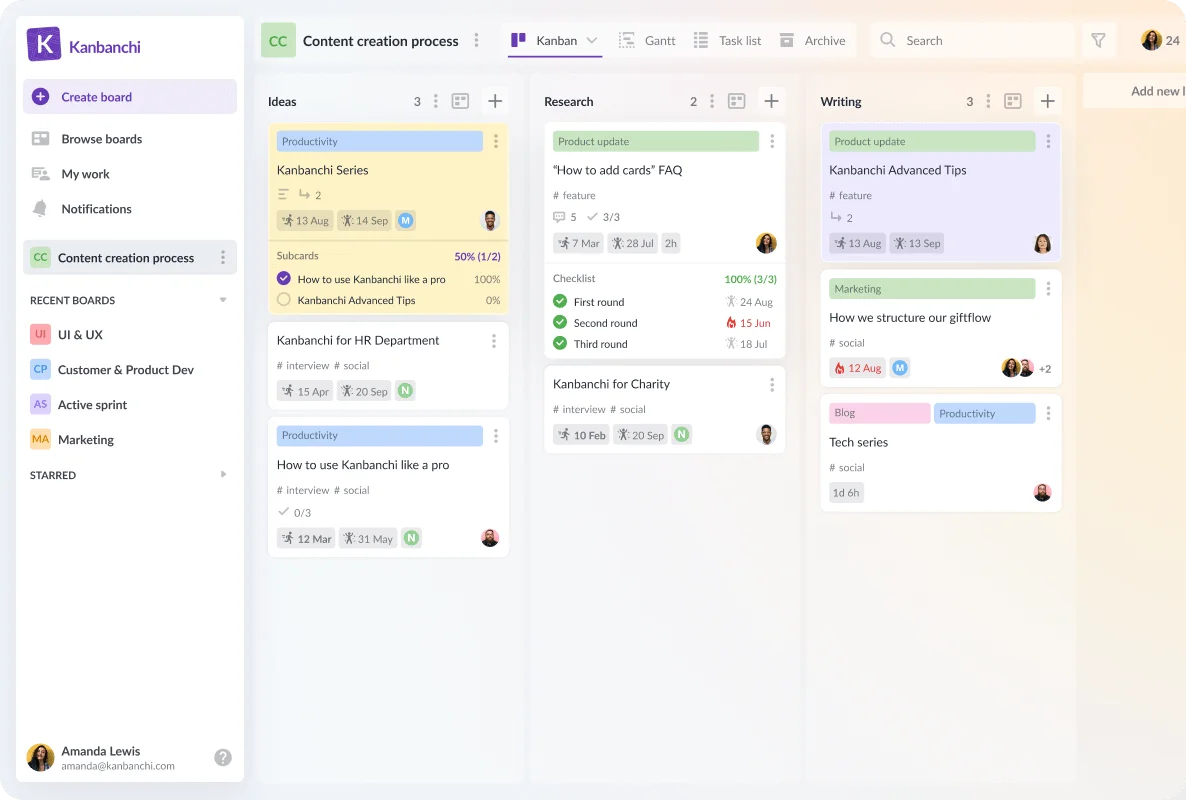Screen dimensions: 1186x800
Task: Click the blue Productivity label on Kanbanchi Series
Action: [x=380, y=141]
